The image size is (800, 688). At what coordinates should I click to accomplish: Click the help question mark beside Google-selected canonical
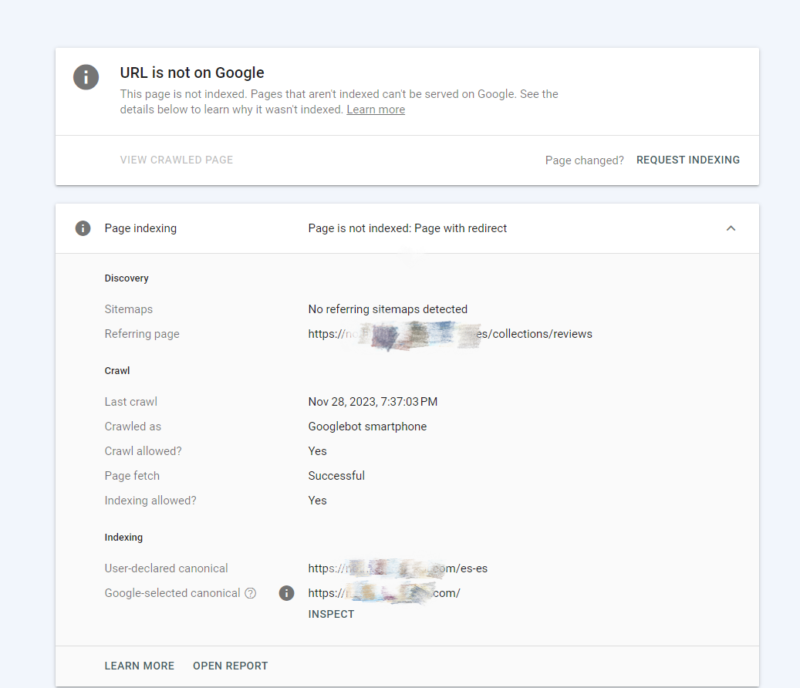click(x=251, y=593)
